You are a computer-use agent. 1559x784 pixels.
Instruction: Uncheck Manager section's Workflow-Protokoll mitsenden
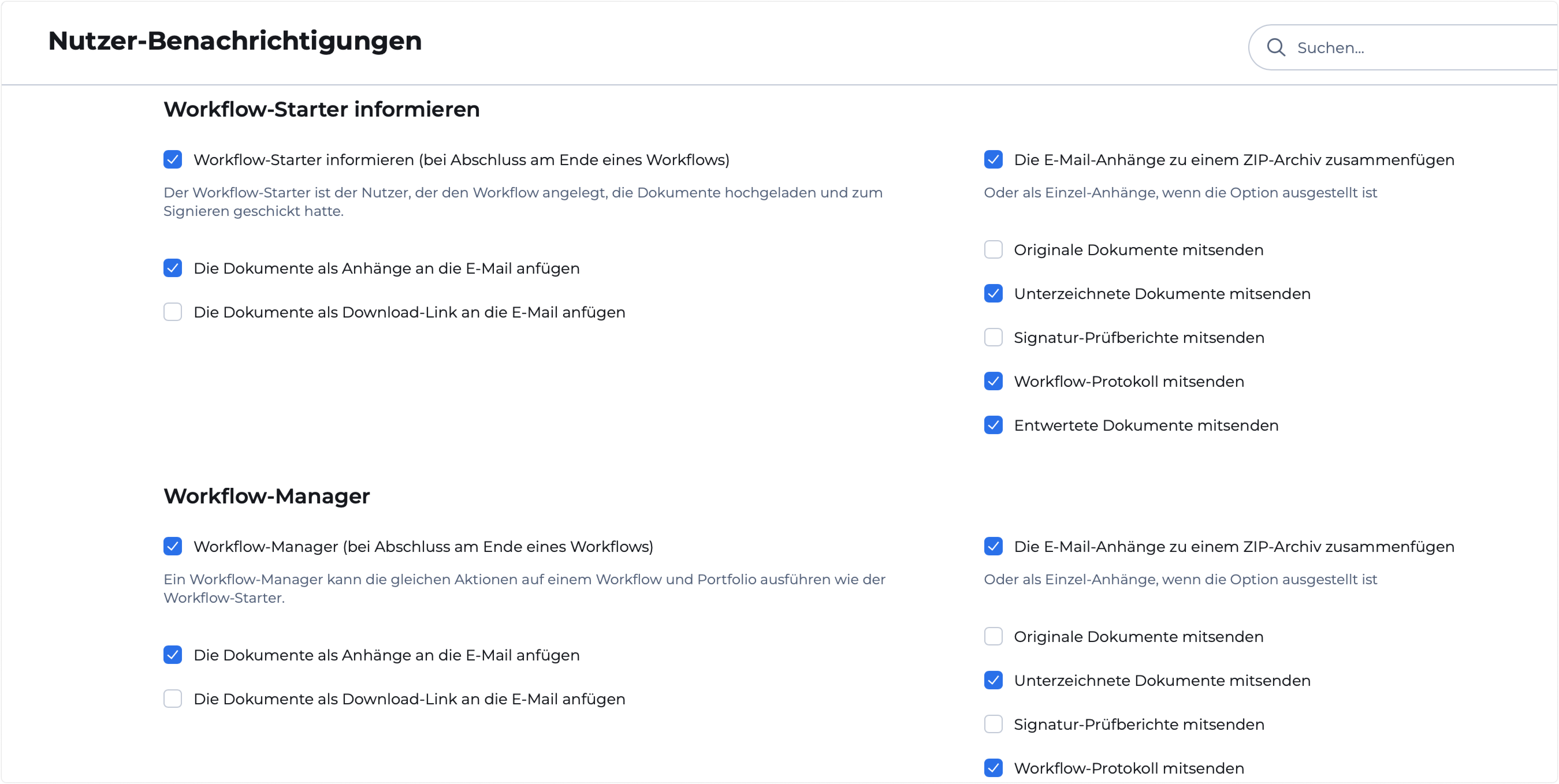tap(993, 768)
